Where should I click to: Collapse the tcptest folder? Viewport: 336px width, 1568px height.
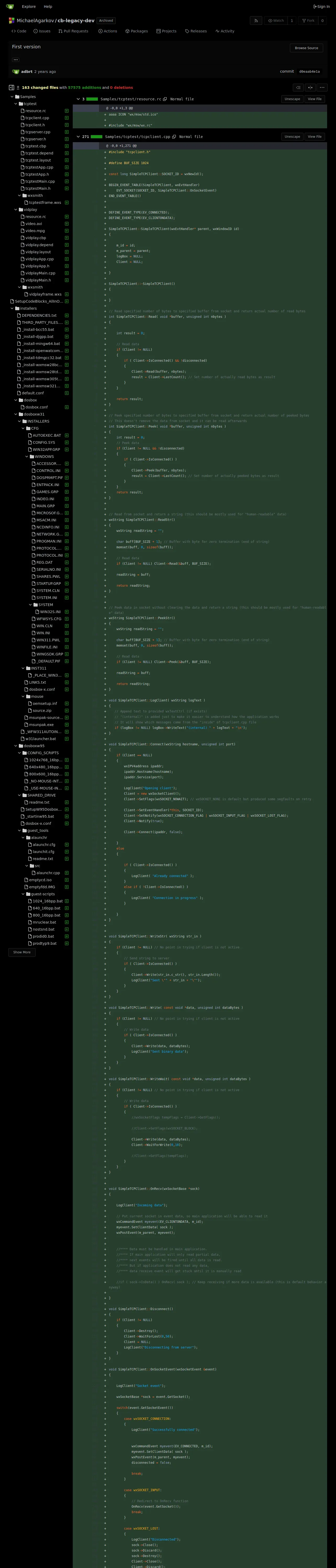[x=16, y=104]
